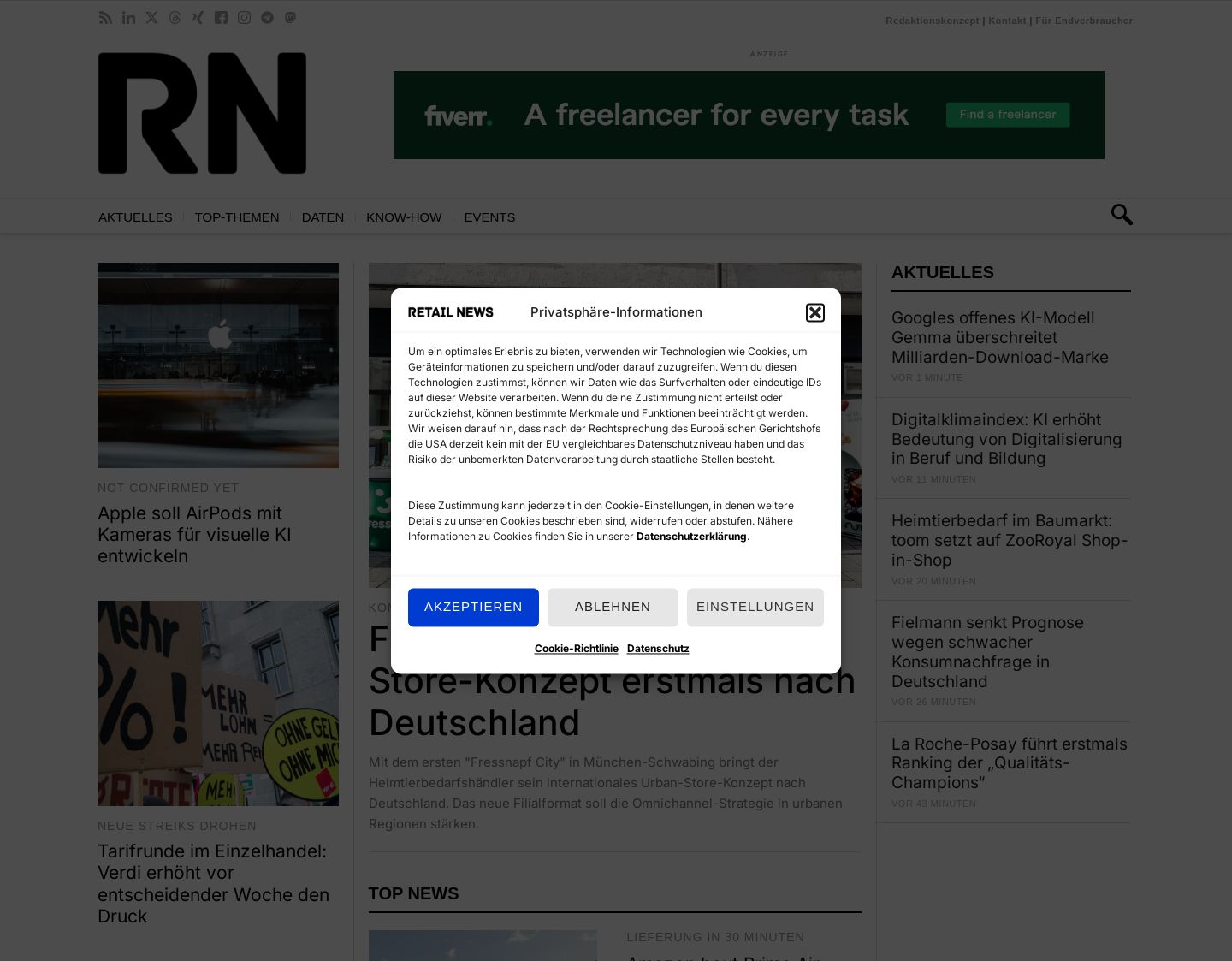Viewport: 1232px width, 961px height.
Task: Click Find a freelancer button in ad
Action: (x=1008, y=115)
